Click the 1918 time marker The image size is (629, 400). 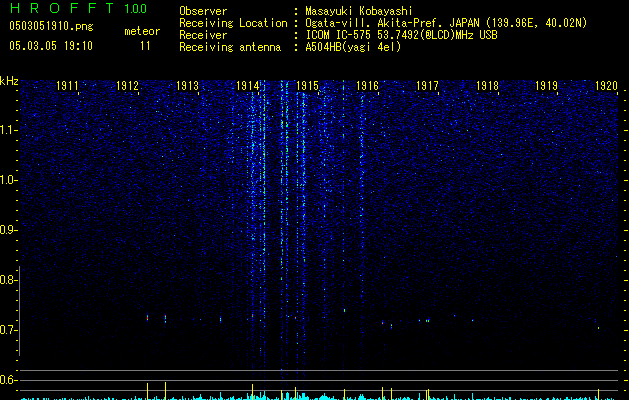click(487, 86)
